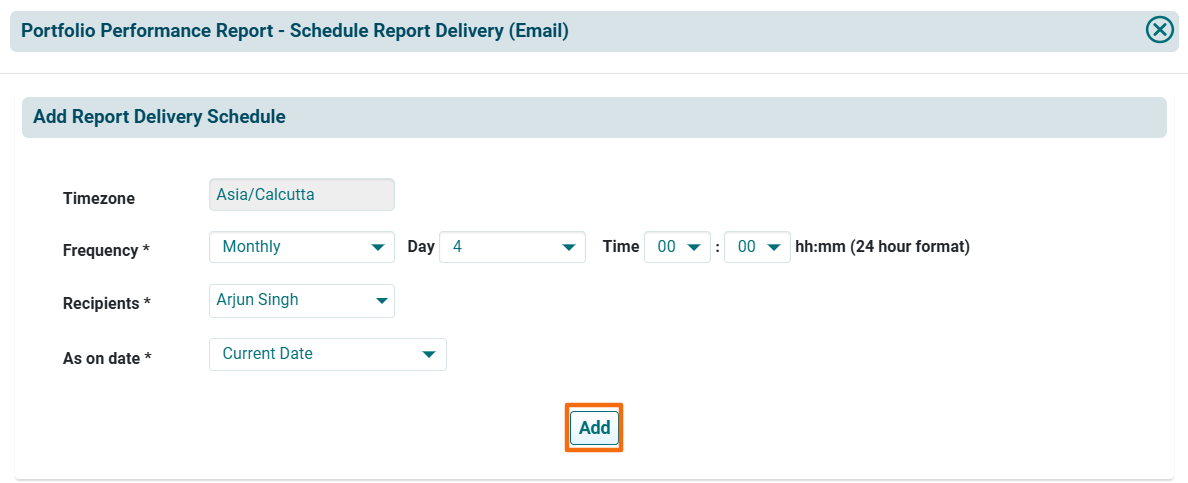The width and height of the screenshot is (1188, 483).
Task: Open the Time minutes dropdown
Action: tap(757, 247)
